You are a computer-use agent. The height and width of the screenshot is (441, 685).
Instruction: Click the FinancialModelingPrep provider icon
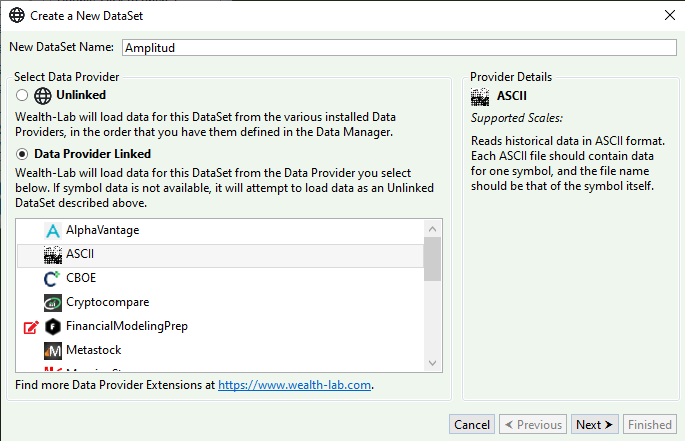coord(54,326)
